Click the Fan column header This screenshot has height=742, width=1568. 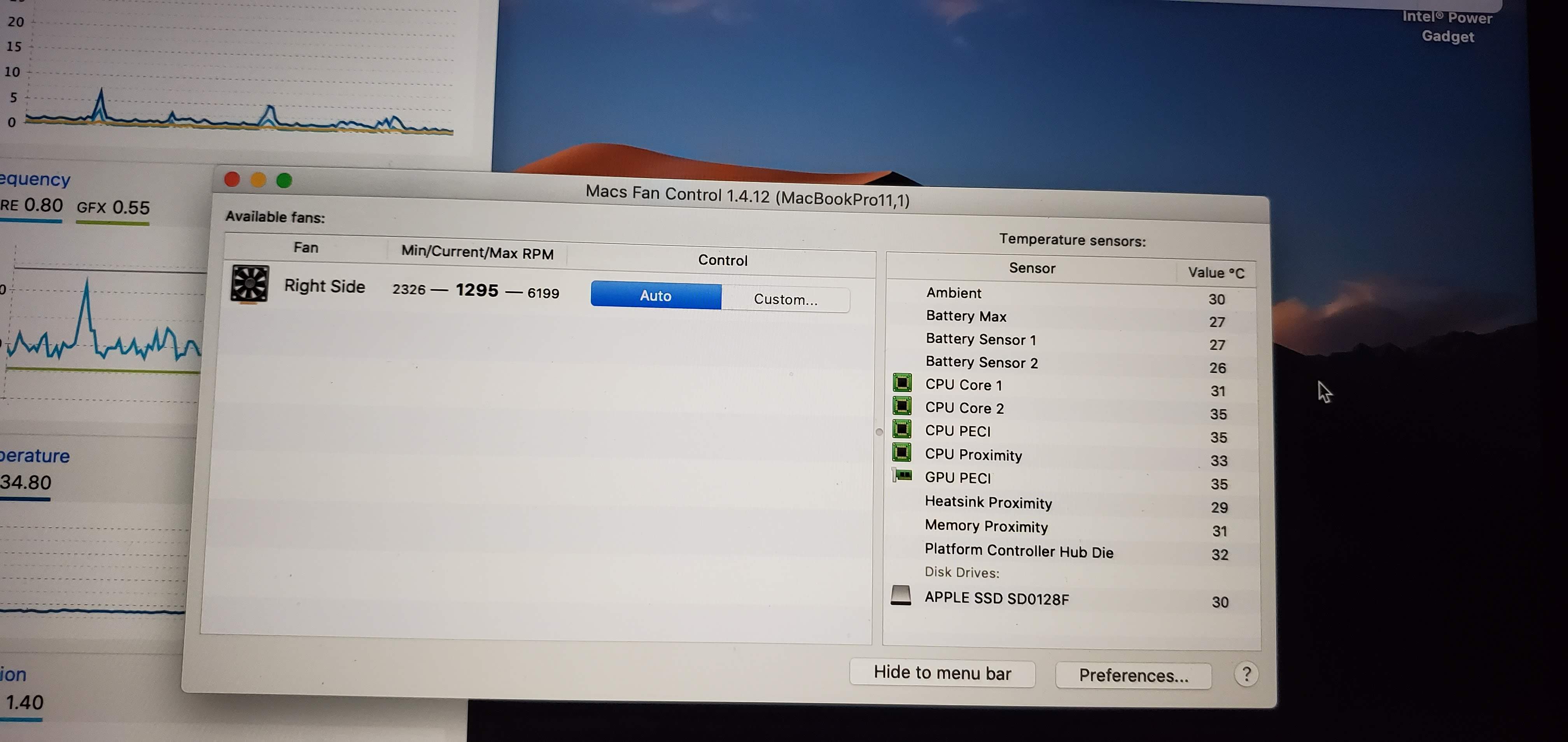tap(306, 248)
